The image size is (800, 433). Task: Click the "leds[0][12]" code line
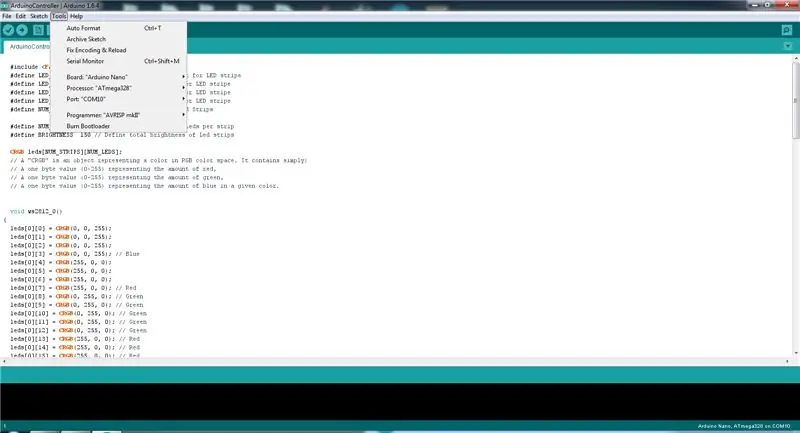[x=78, y=330]
